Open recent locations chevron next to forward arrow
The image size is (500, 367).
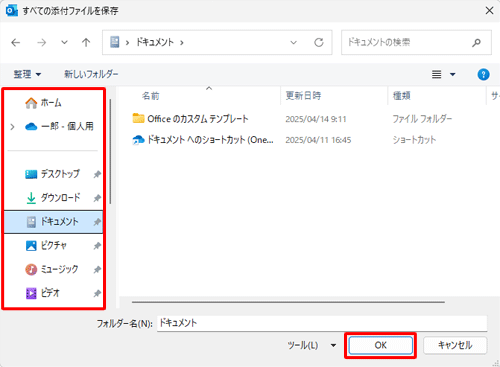pyautogui.click(x=64, y=42)
